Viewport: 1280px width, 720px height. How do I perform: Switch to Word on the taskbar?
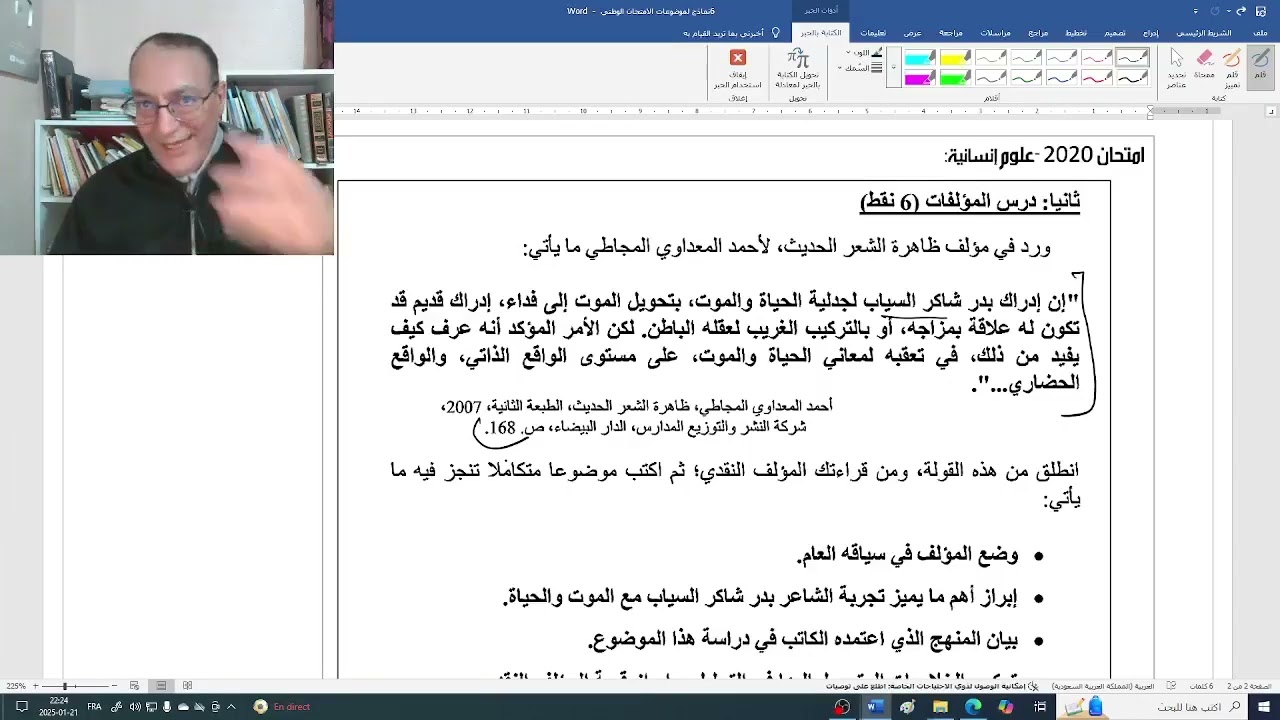pyautogui.click(x=875, y=707)
